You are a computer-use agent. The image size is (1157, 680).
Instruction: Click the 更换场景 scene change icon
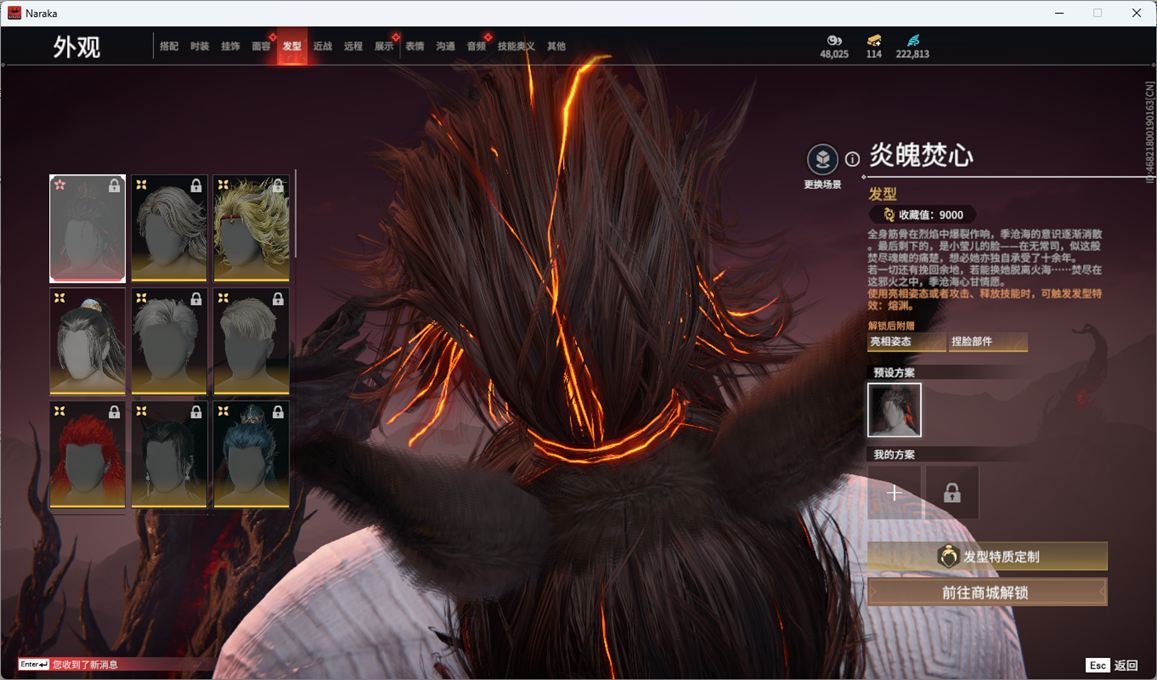pyautogui.click(x=822, y=159)
